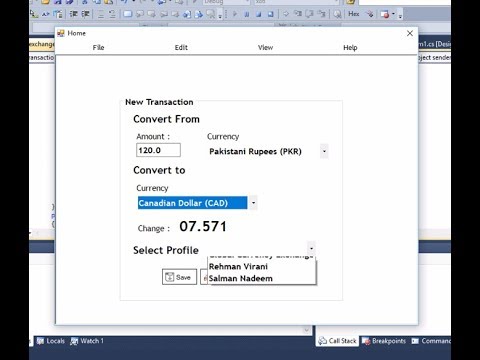Close the Home window

point(410,33)
